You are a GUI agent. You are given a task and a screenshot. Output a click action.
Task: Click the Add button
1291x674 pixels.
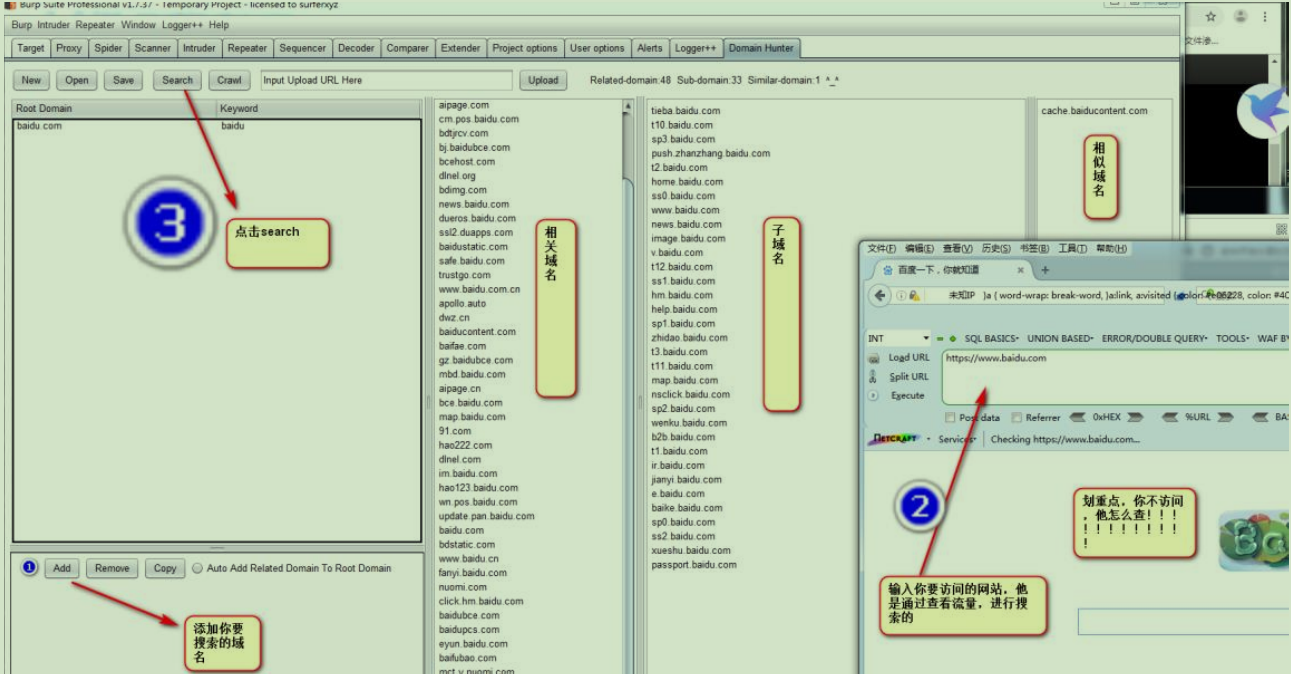pyautogui.click(x=62, y=568)
